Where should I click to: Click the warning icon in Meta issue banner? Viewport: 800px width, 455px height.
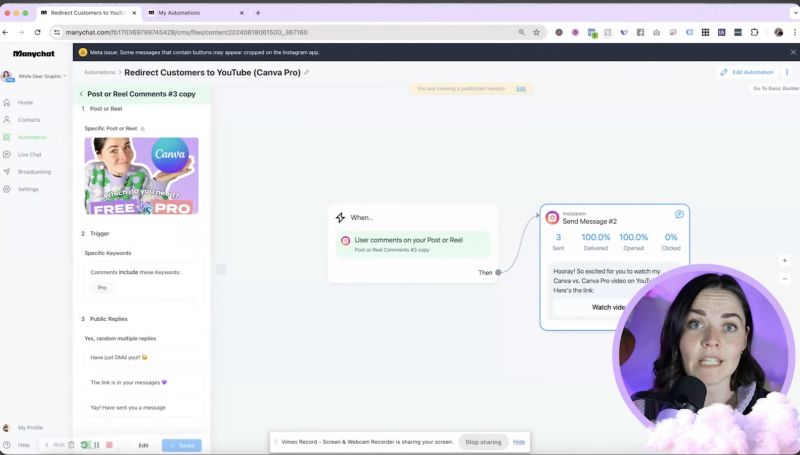coord(83,52)
